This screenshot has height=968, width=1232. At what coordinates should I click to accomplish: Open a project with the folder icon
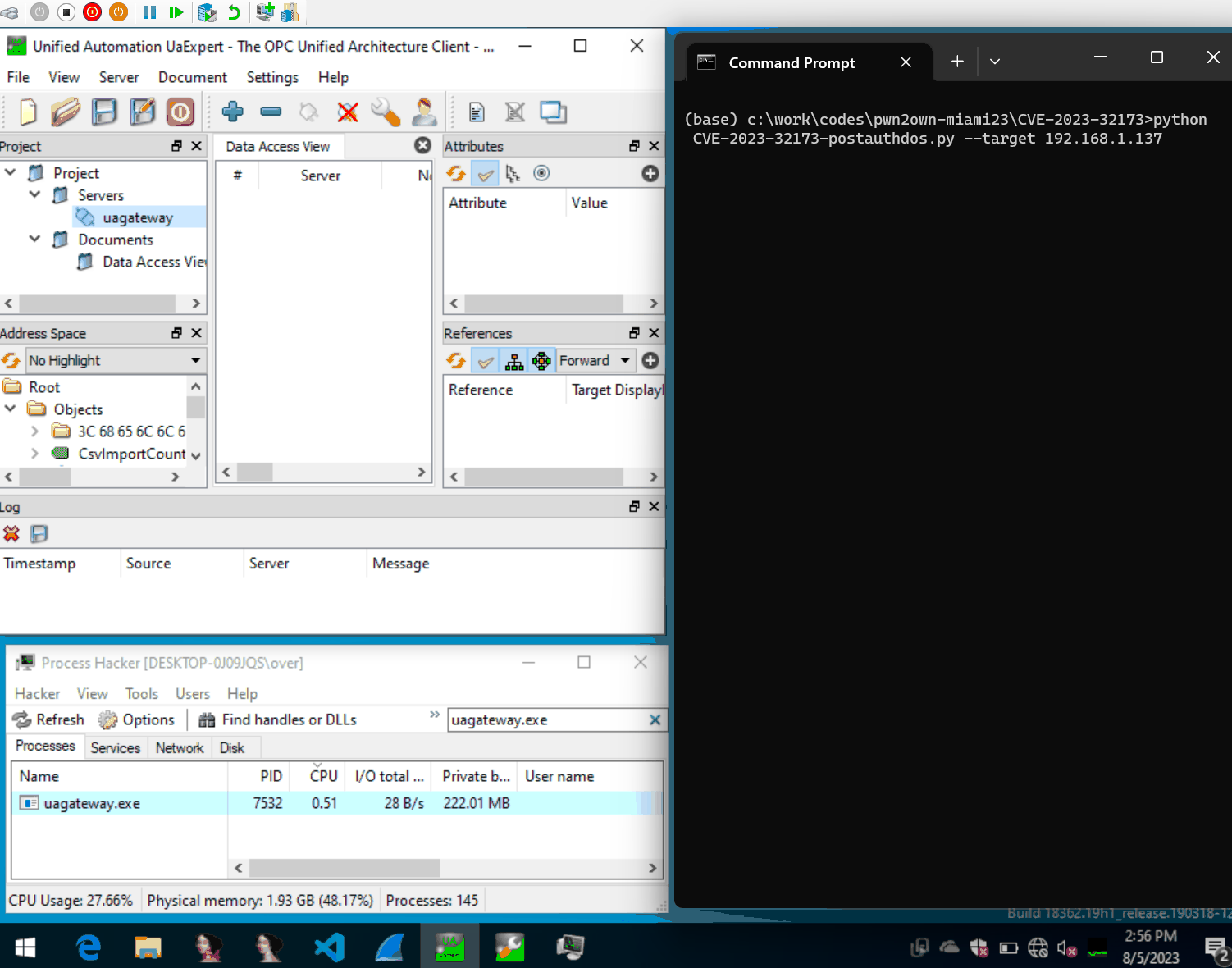tap(66, 112)
